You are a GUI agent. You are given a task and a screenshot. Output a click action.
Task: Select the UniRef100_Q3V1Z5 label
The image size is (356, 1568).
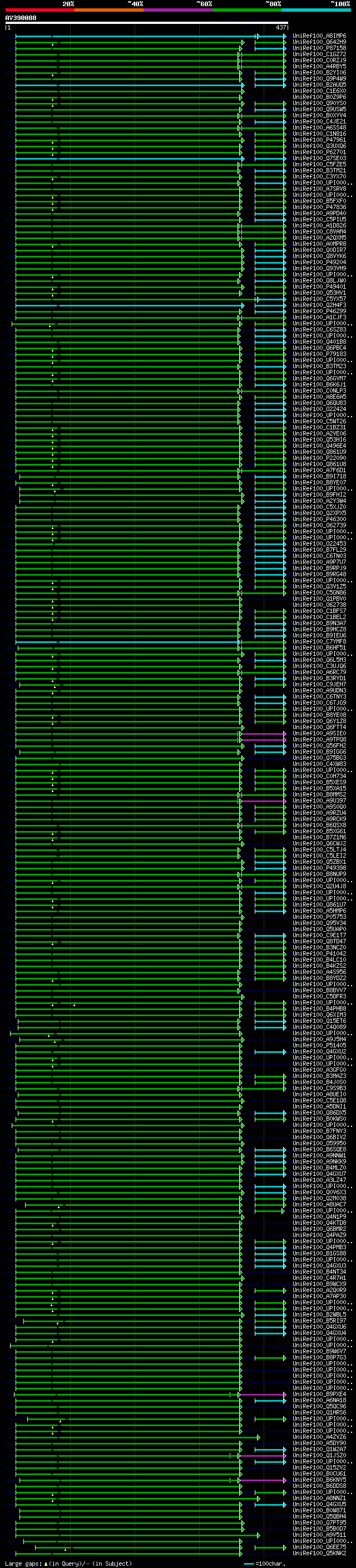(x=319, y=586)
